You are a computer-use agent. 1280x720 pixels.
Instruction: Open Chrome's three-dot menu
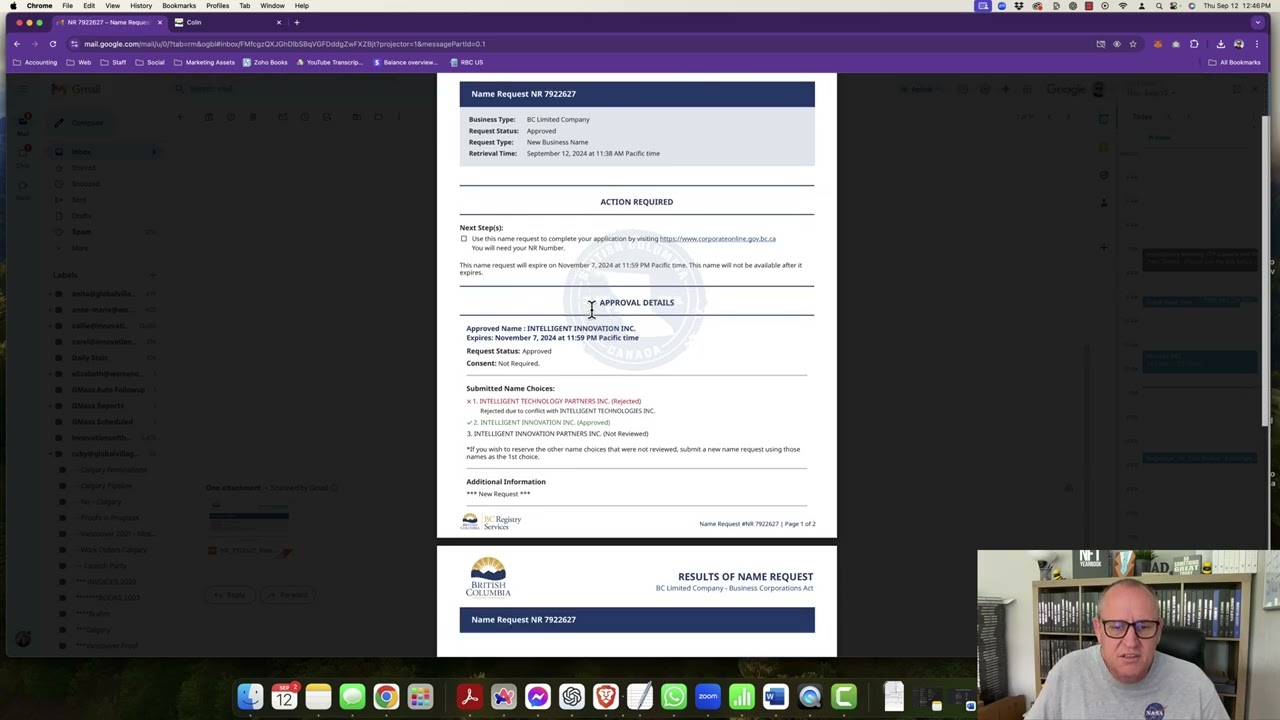(x=1257, y=44)
